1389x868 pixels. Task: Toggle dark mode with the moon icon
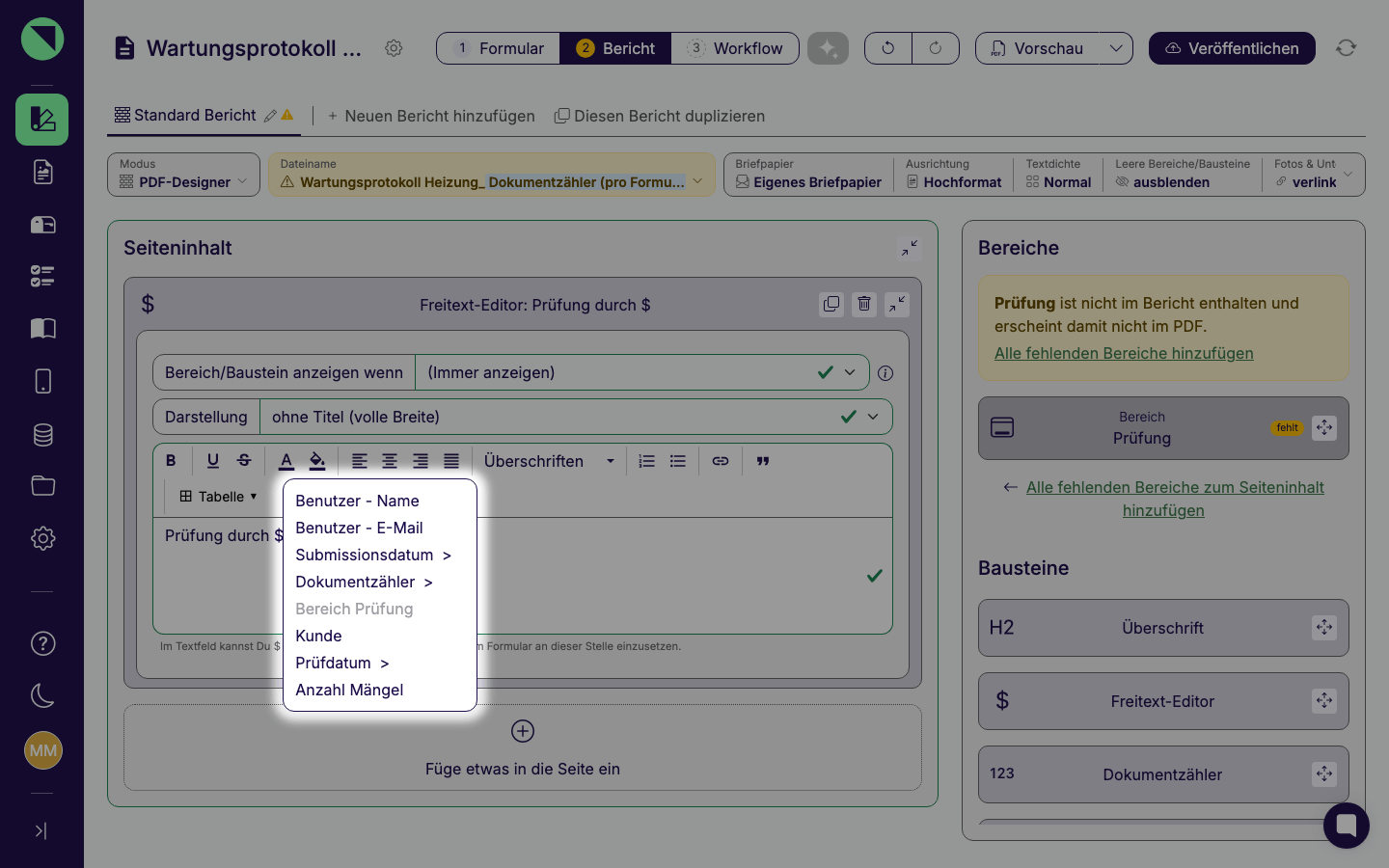pyautogui.click(x=42, y=695)
